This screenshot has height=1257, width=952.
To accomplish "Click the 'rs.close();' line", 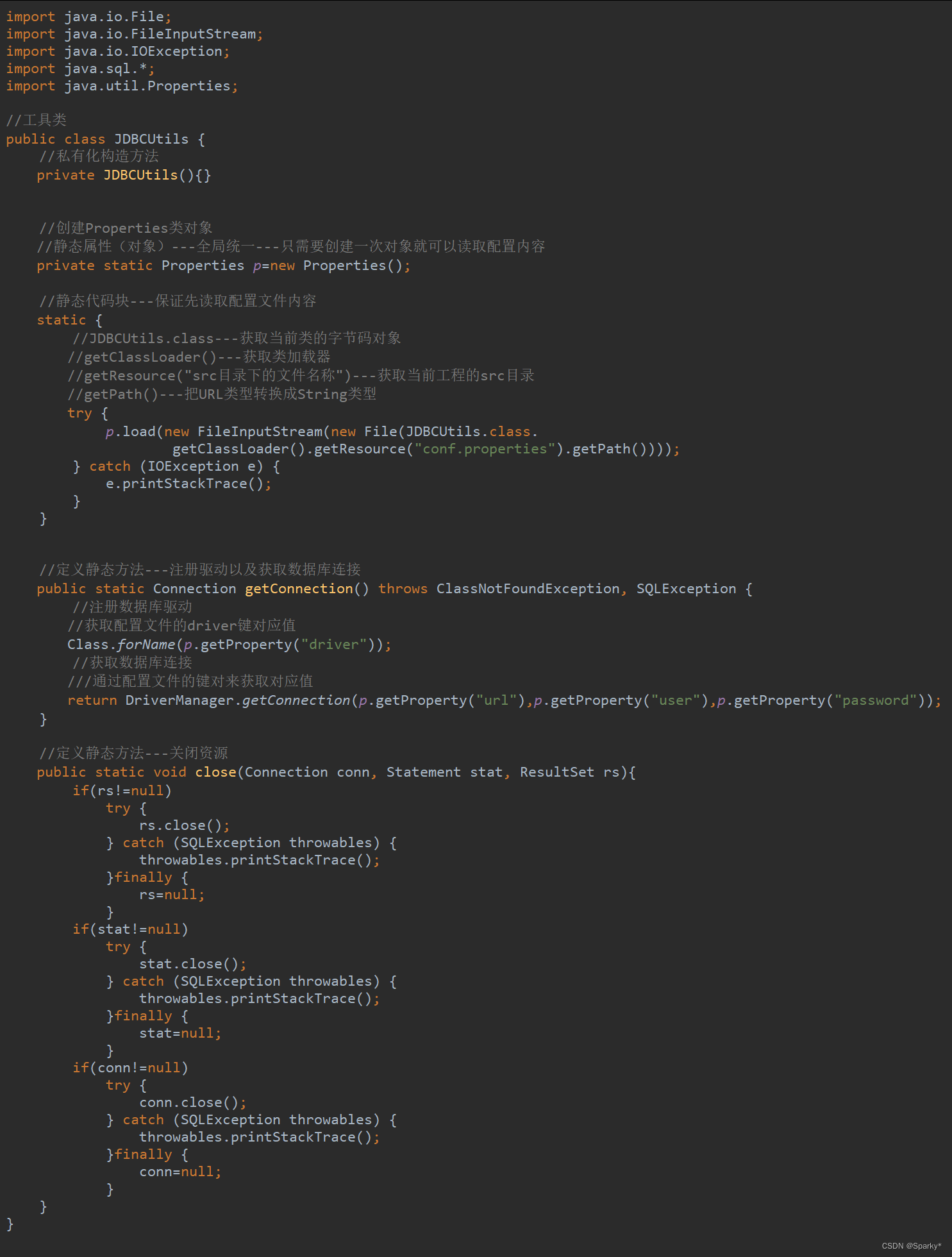I will coord(184,825).
